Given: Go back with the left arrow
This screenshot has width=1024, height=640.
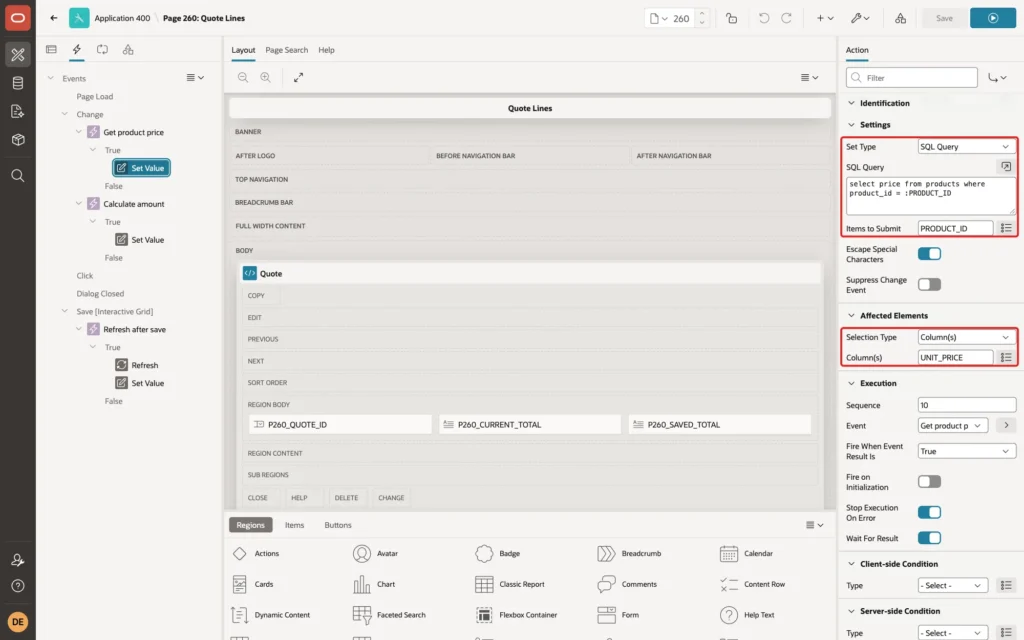Looking at the screenshot, I should (x=54, y=18).
